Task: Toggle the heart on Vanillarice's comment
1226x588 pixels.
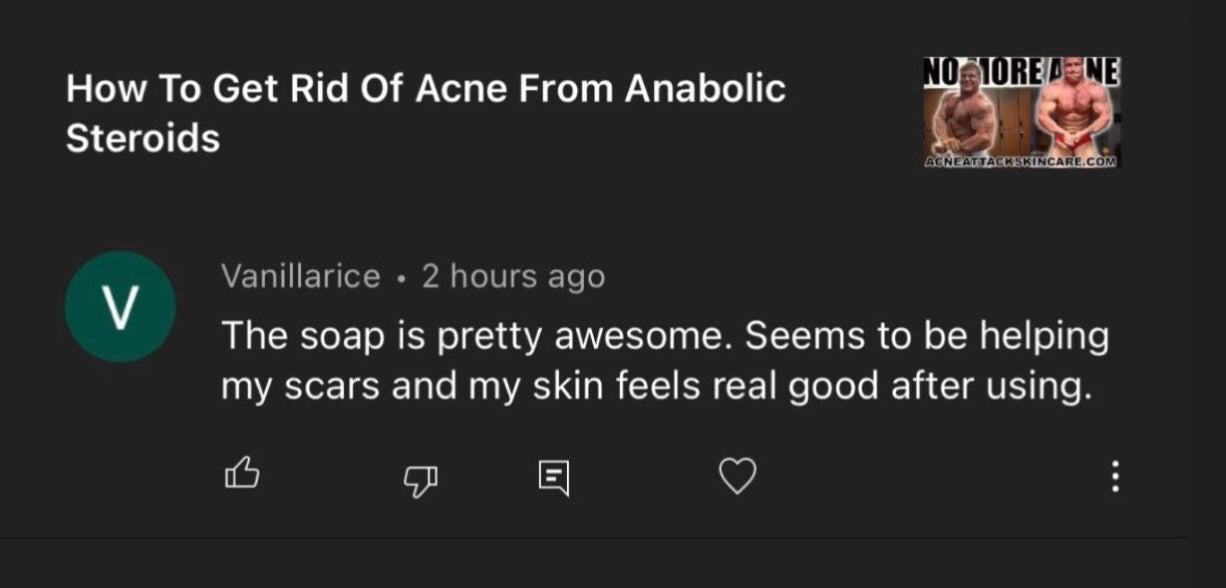Action: [x=738, y=477]
